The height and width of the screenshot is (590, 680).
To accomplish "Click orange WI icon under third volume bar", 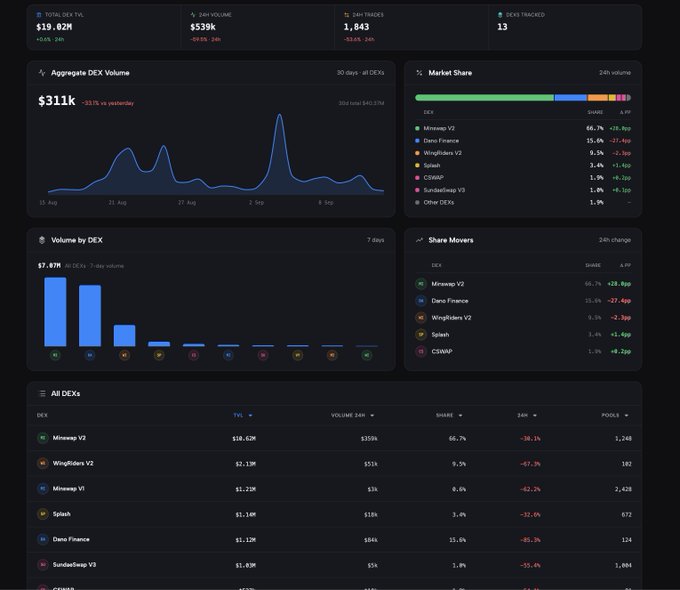I will click(124, 355).
